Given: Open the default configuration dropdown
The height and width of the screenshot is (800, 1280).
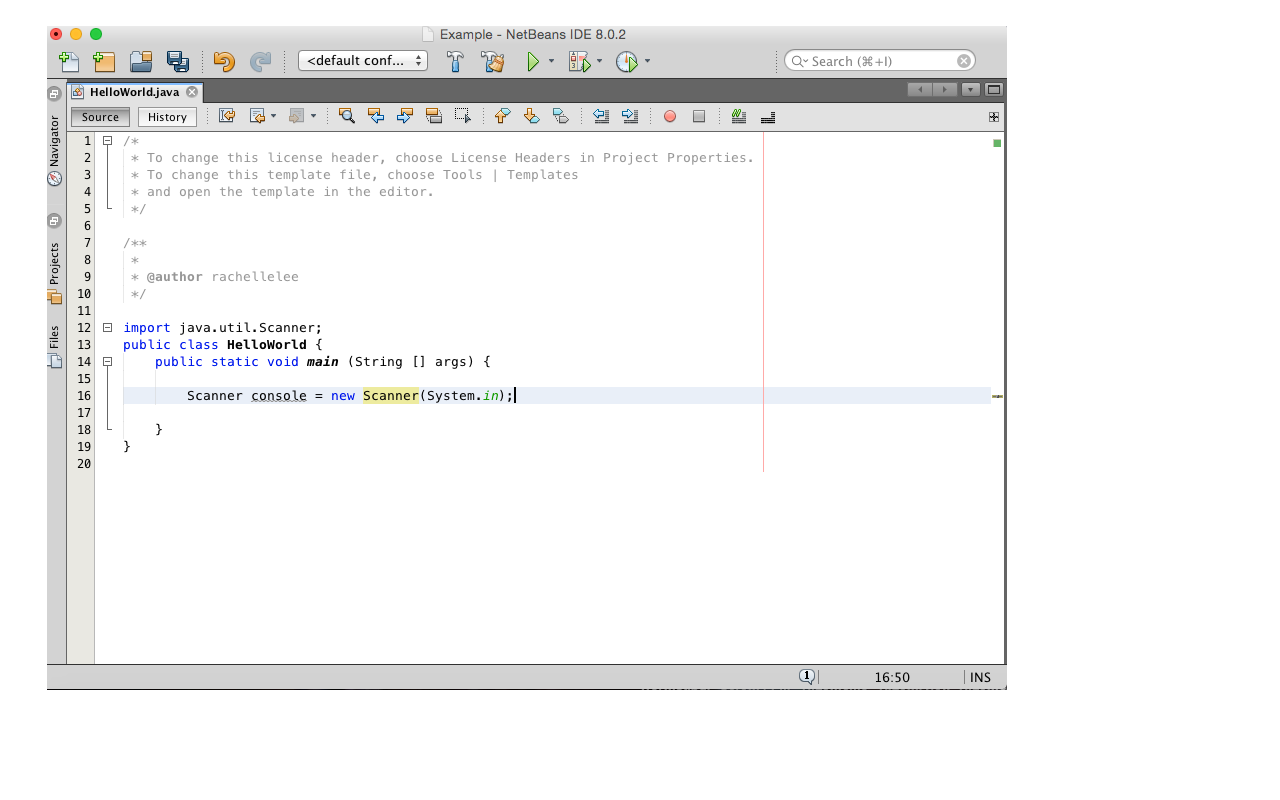Looking at the screenshot, I should [x=362, y=60].
